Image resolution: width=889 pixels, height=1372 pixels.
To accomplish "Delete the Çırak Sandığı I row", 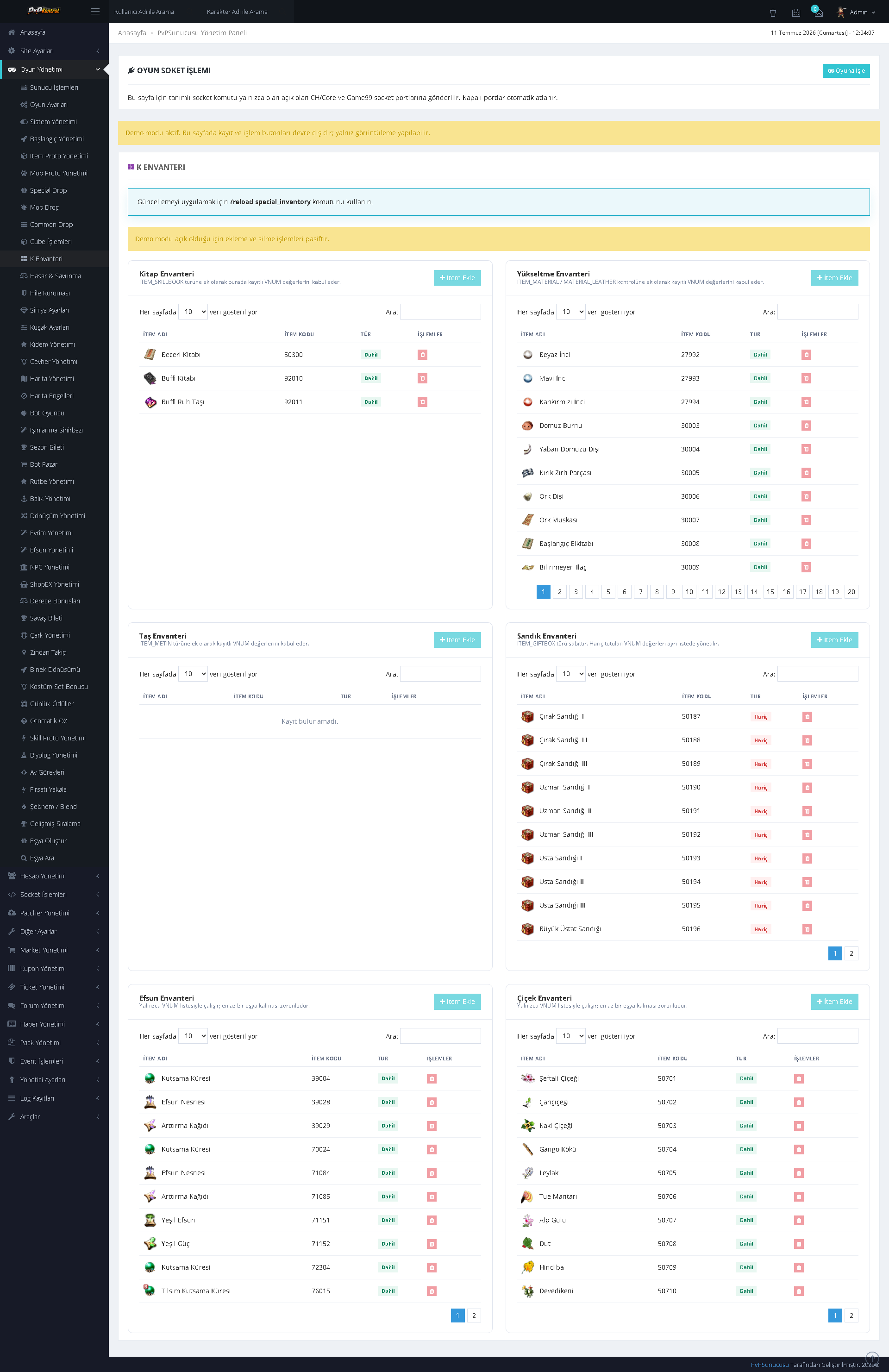I will point(807,716).
